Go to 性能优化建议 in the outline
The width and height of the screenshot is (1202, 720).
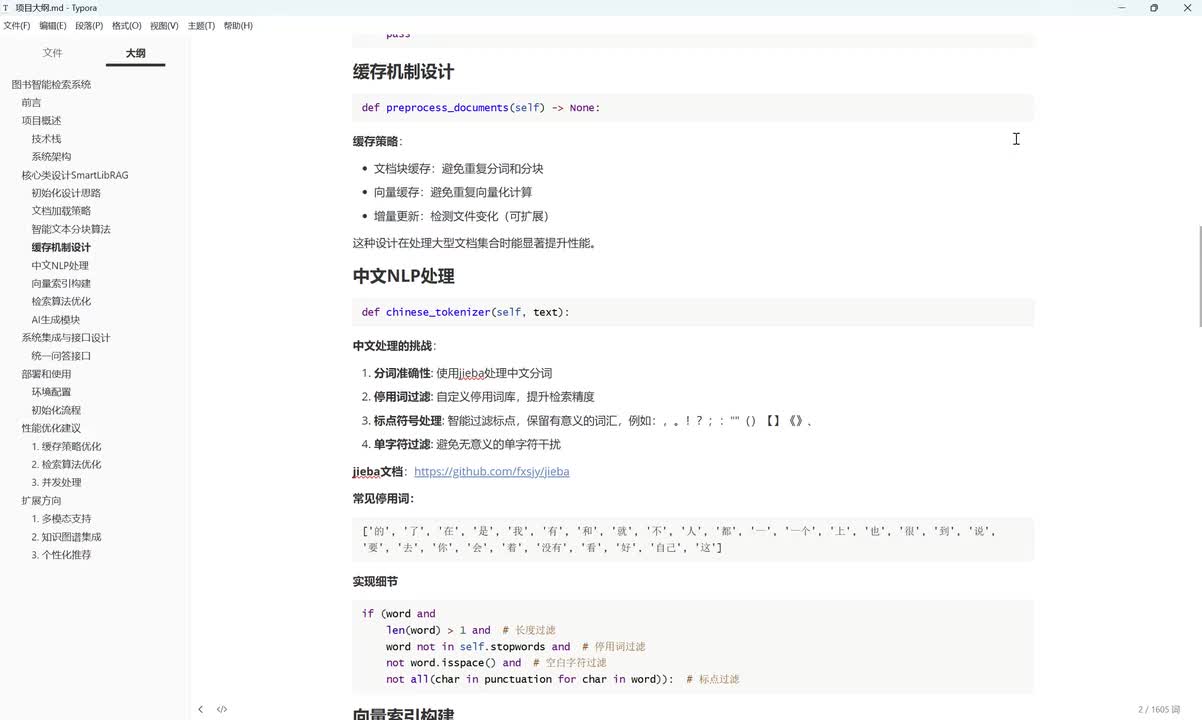tap(51, 428)
